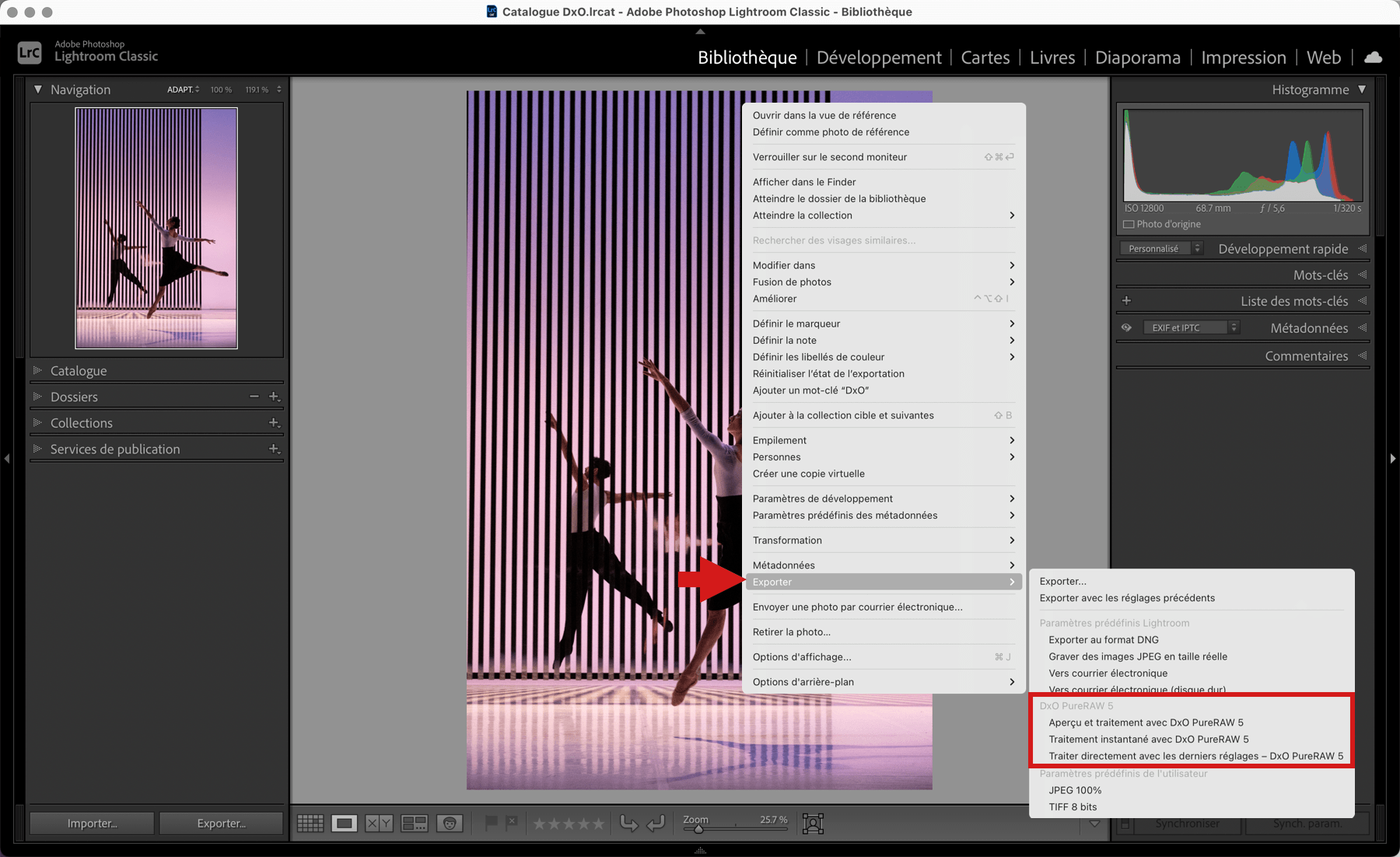
Task: Rate photo with fifth star
Action: (x=598, y=823)
